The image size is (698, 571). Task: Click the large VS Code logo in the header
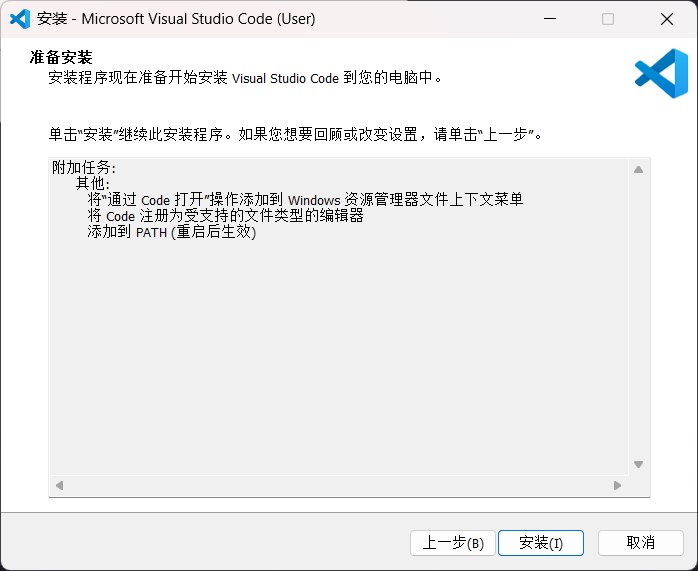(x=661, y=73)
